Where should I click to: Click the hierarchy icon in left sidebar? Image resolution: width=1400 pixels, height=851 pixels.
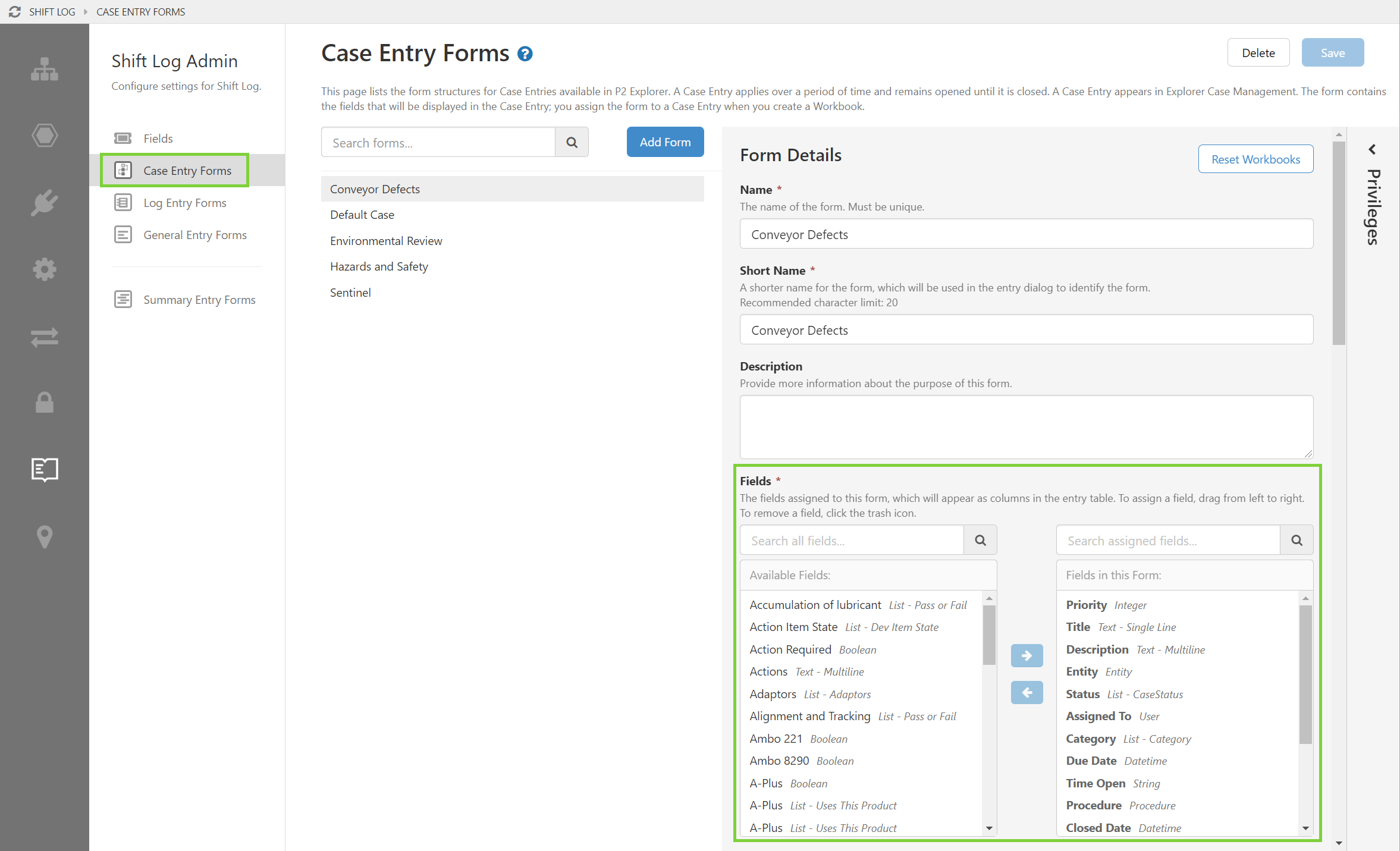[45, 69]
